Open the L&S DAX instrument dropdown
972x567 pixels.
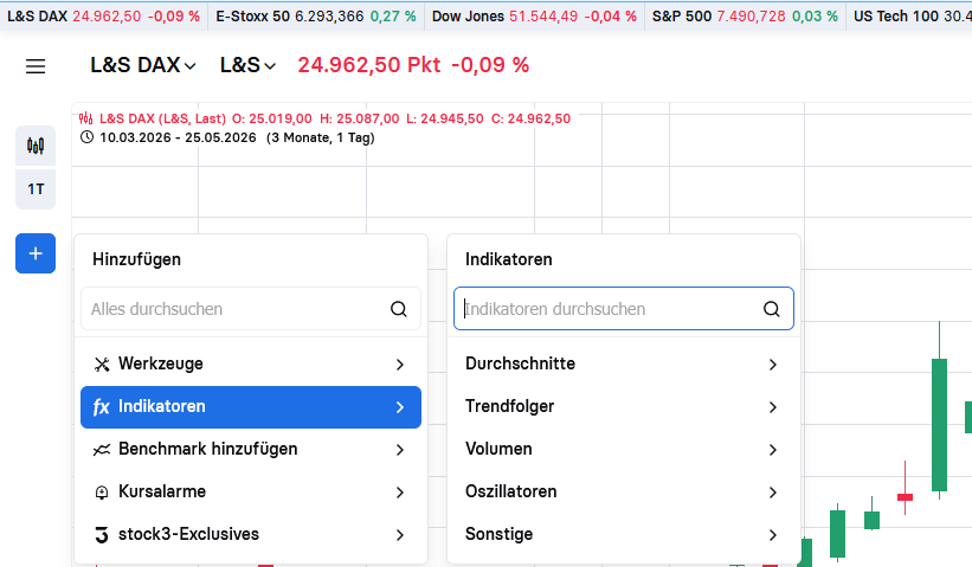click(143, 65)
